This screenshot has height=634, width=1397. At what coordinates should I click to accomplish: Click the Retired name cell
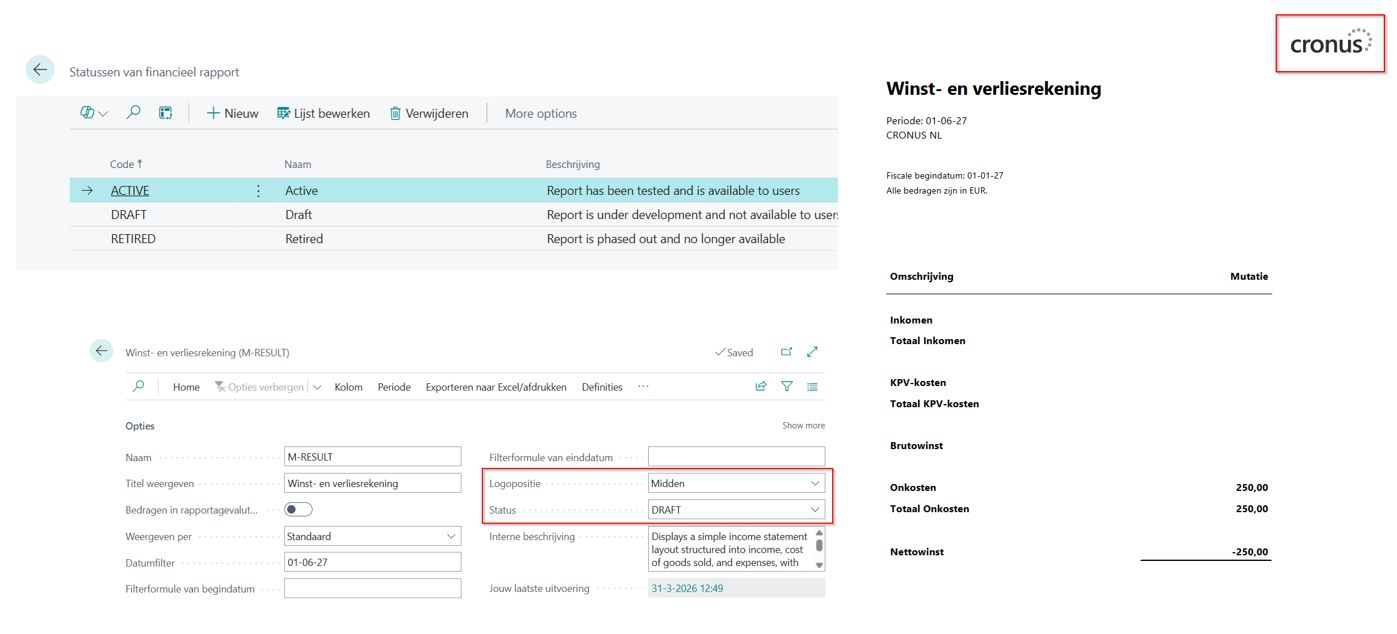tap(304, 238)
